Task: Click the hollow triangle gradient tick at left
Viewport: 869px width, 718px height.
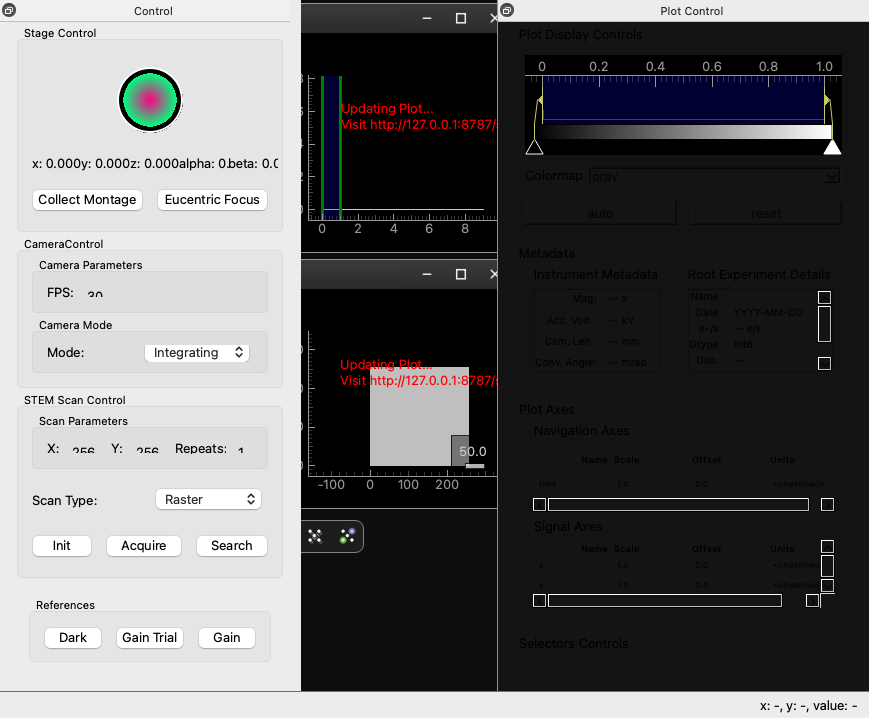Action: pyautogui.click(x=534, y=148)
